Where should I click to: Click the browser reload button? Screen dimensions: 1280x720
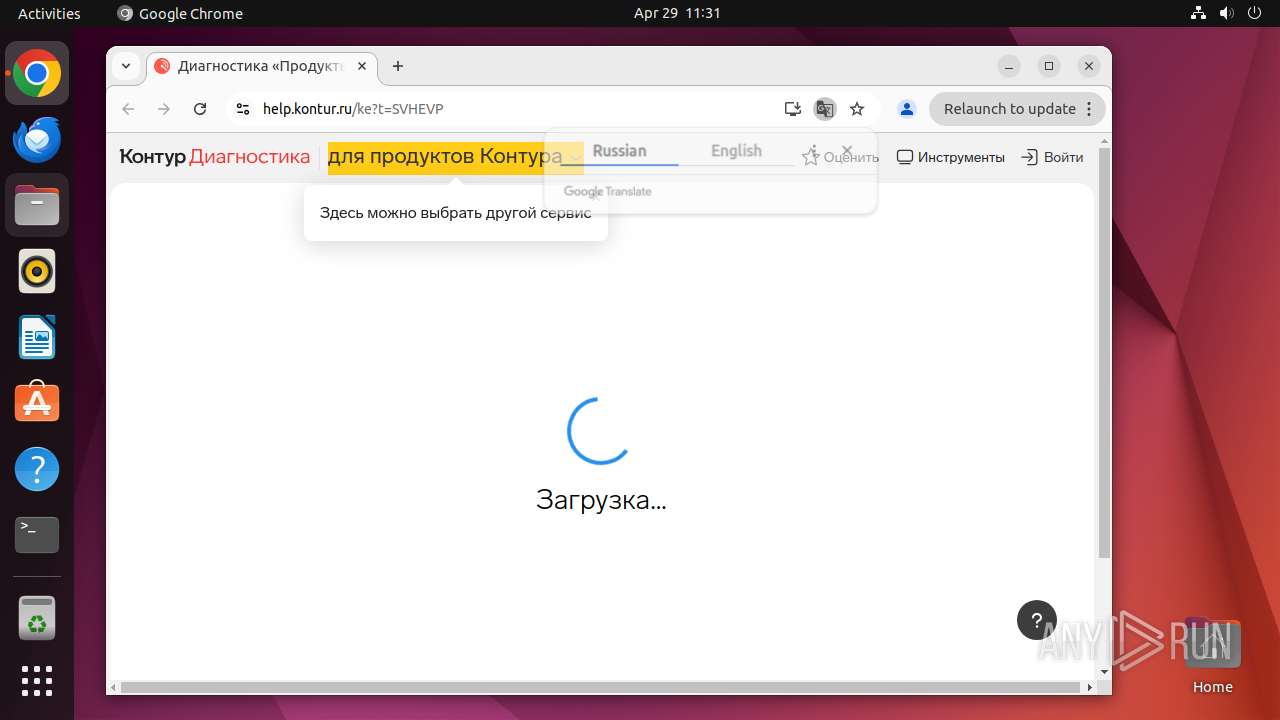point(200,109)
